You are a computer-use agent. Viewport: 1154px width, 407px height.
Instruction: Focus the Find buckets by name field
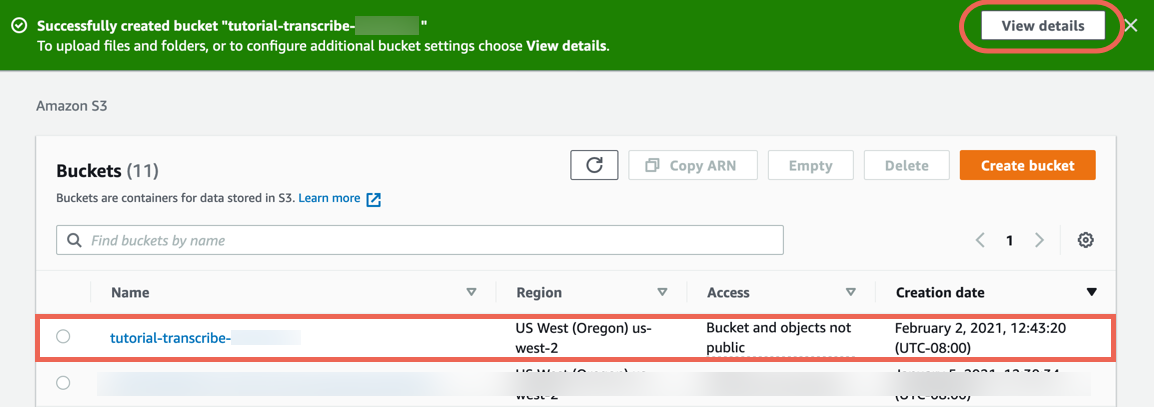coord(420,240)
